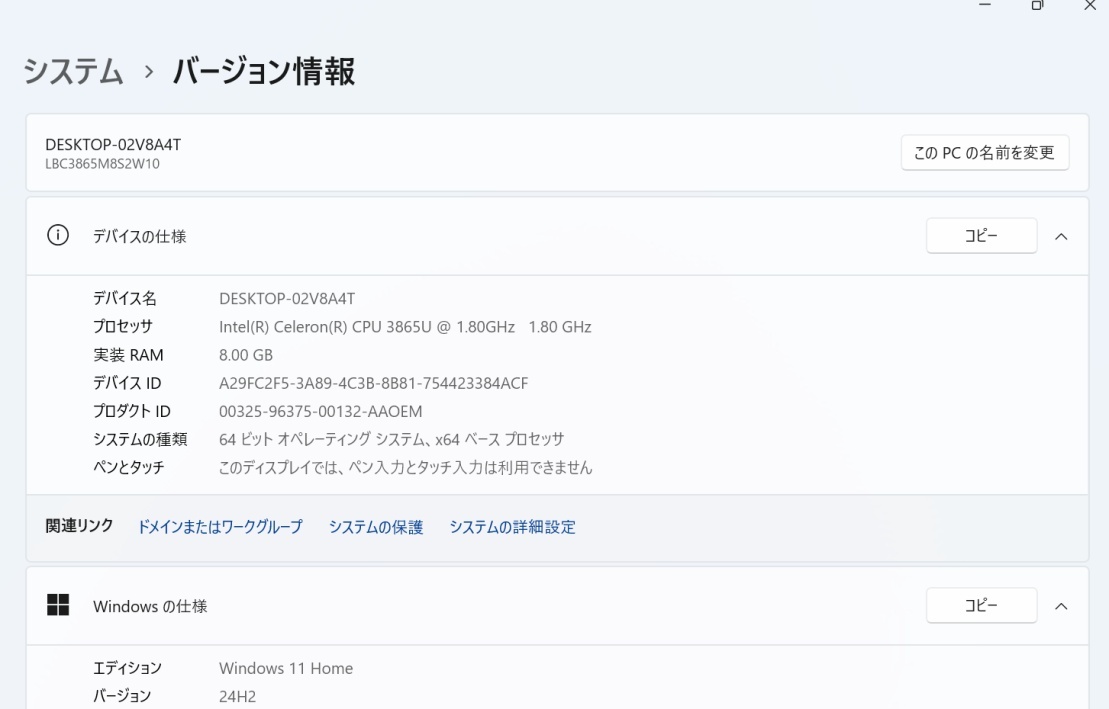The width and height of the screenshot is (1109, 709).
Task: Select the 関連リンク label
Action: coord(79,526)
